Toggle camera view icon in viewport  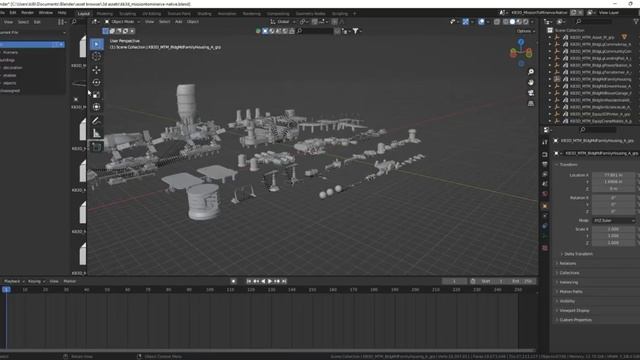pos(531,93)
